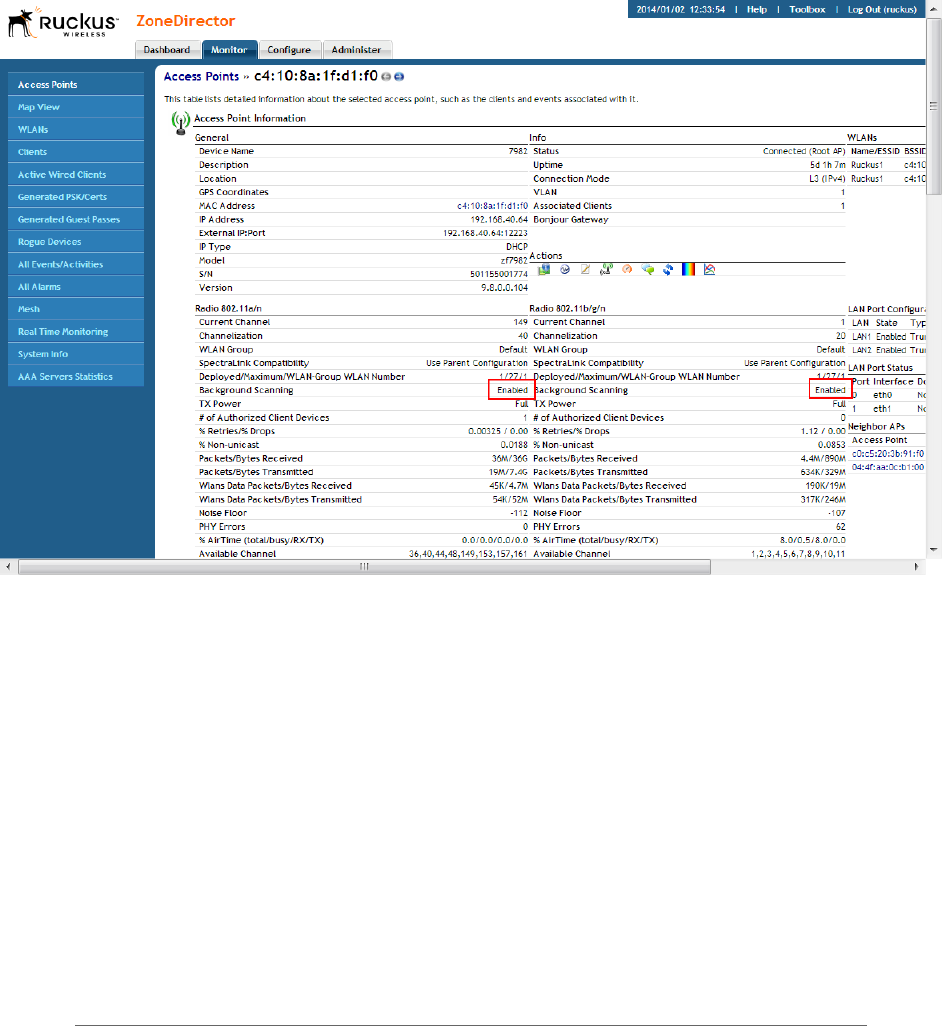The height and width of the screenshot is (1026, 942).
Task: Click the Device Name value 7982
Action: click(518, 151)
